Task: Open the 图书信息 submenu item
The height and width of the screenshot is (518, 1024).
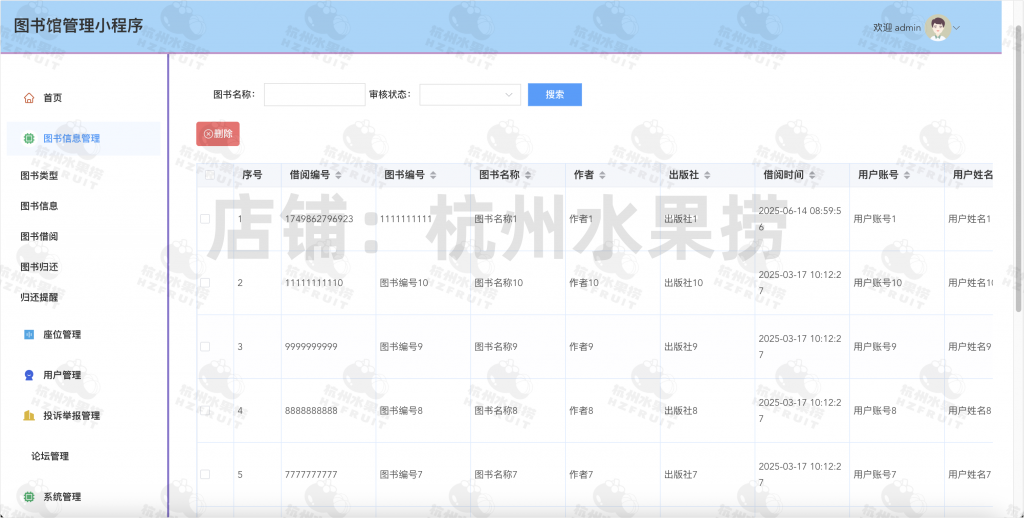Action: pos(39,206)
